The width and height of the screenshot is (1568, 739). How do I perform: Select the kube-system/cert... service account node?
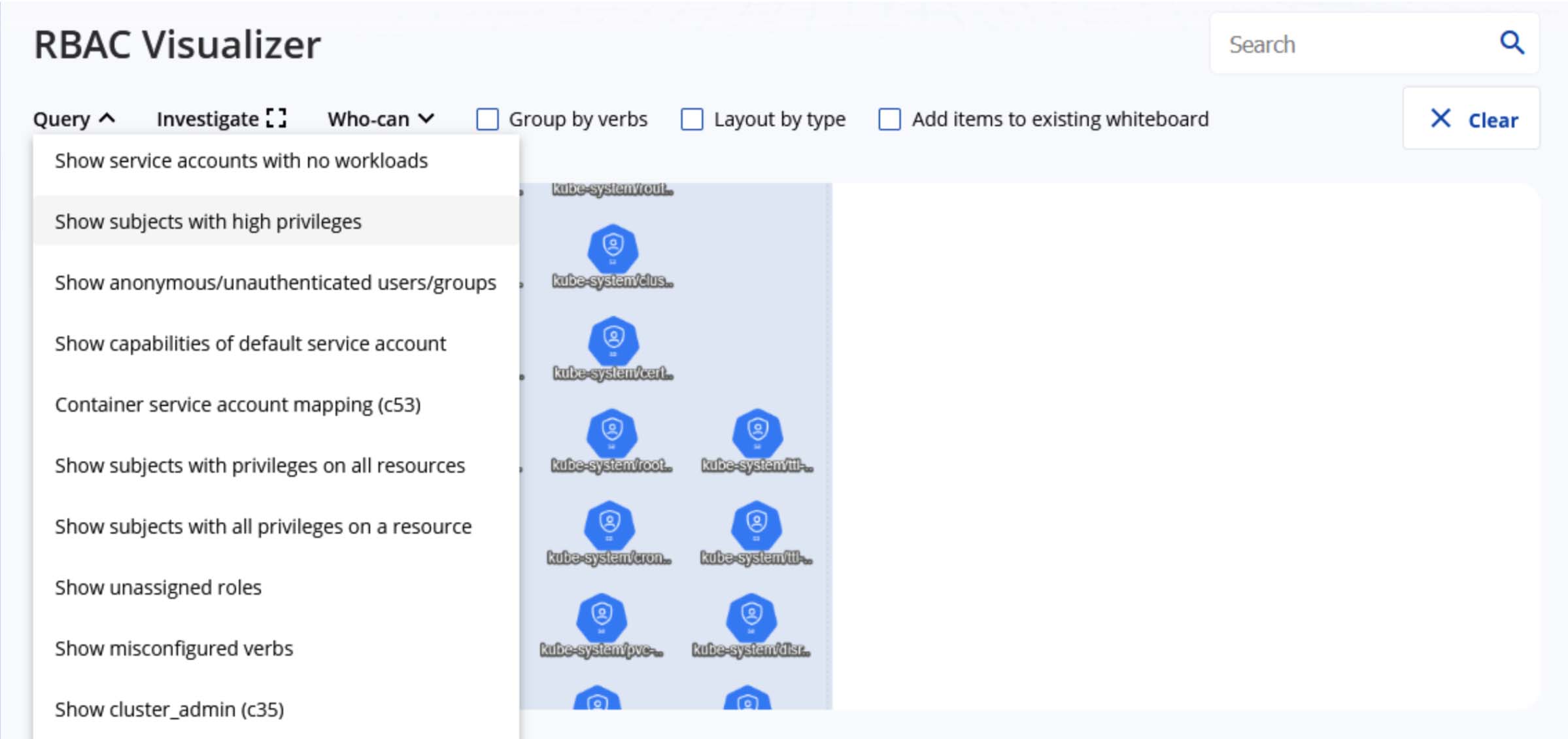click(x=613, y=341)
